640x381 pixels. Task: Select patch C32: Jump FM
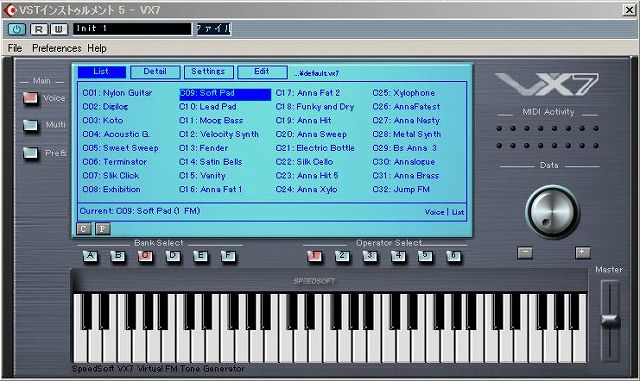click(401, 189)
